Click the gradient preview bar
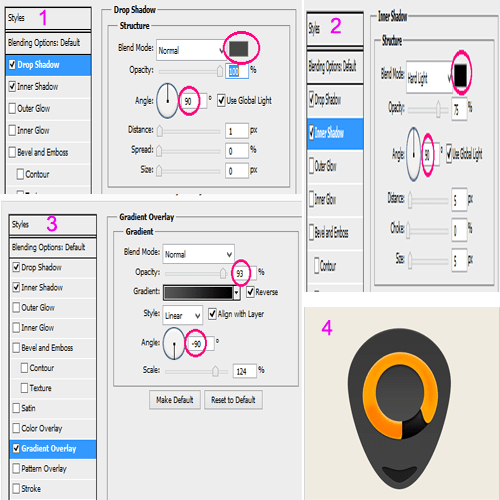This screenshot has height=500, width=500. click(x=198, y=292)
